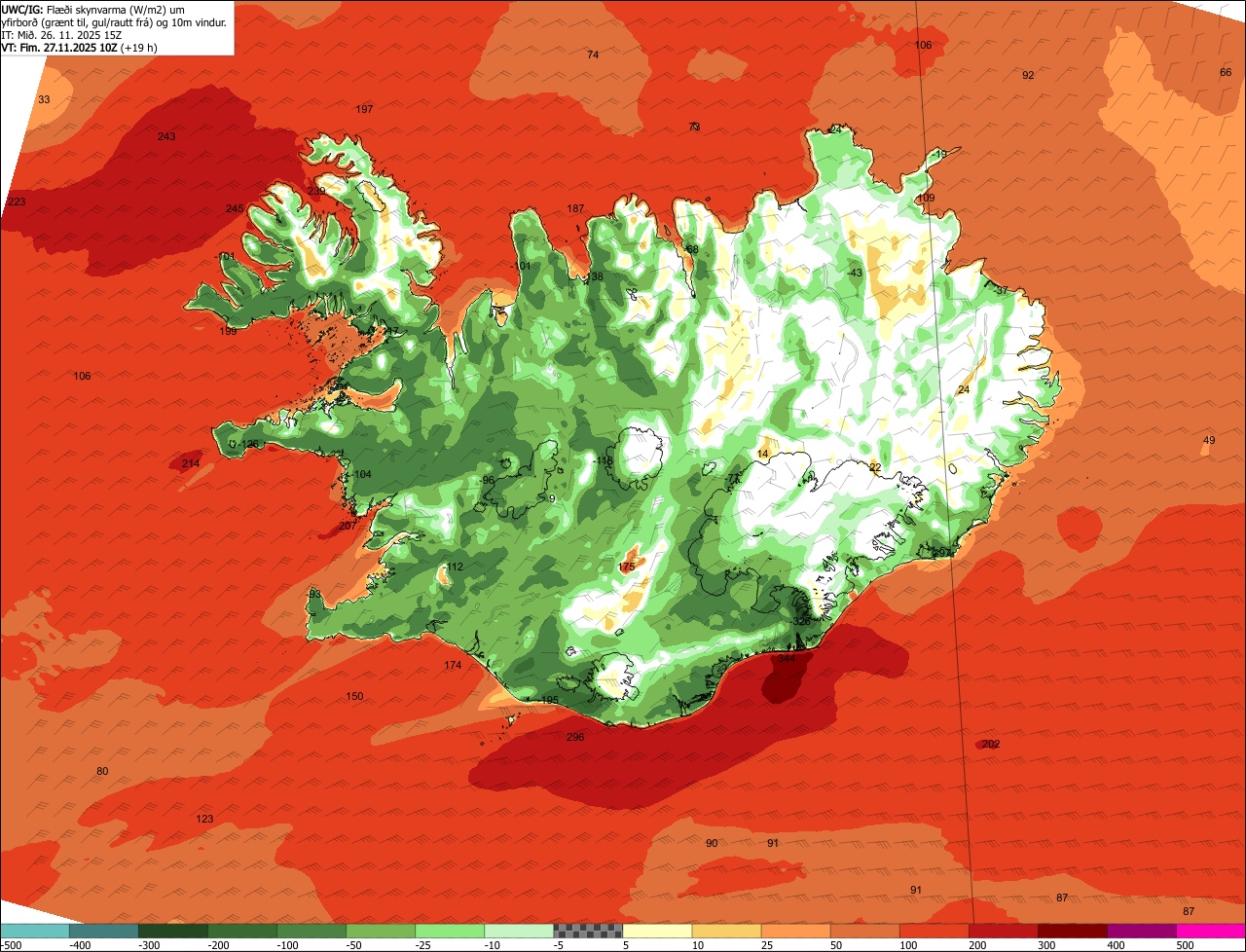
Task: Click the map value 344
Action: click(x=787, y=659)
